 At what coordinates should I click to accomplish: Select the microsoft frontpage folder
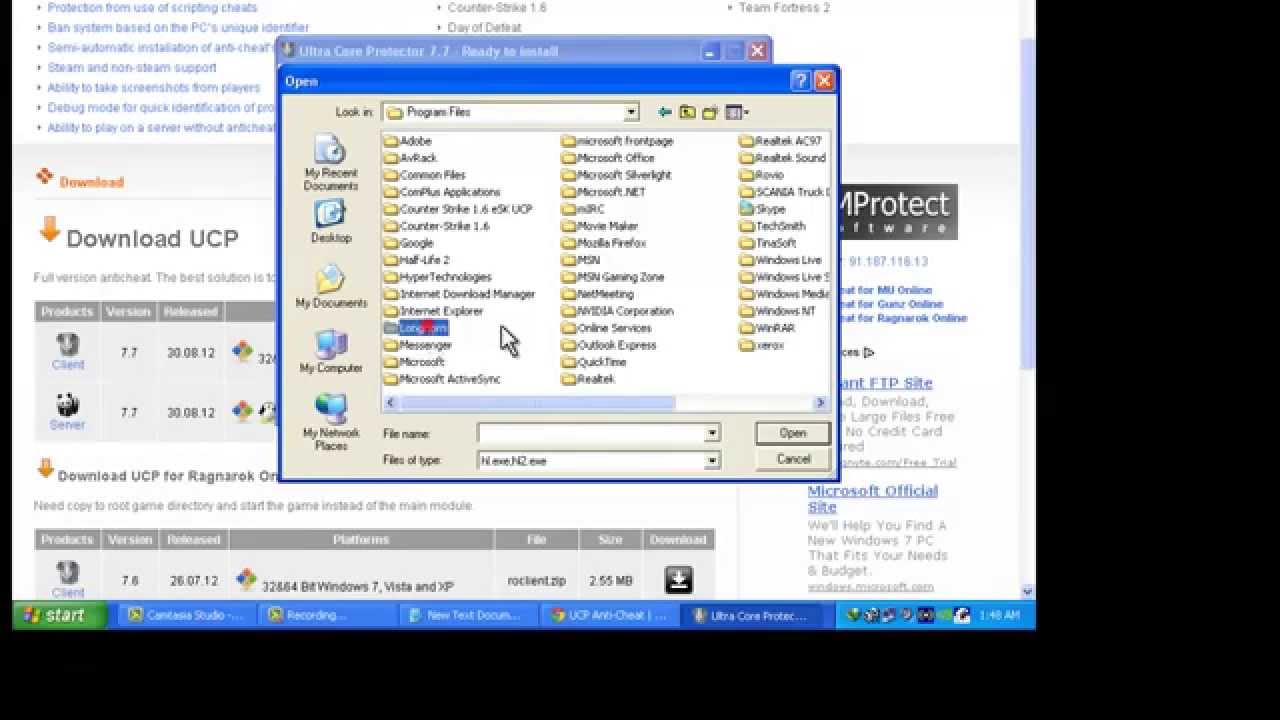point(617,141)
